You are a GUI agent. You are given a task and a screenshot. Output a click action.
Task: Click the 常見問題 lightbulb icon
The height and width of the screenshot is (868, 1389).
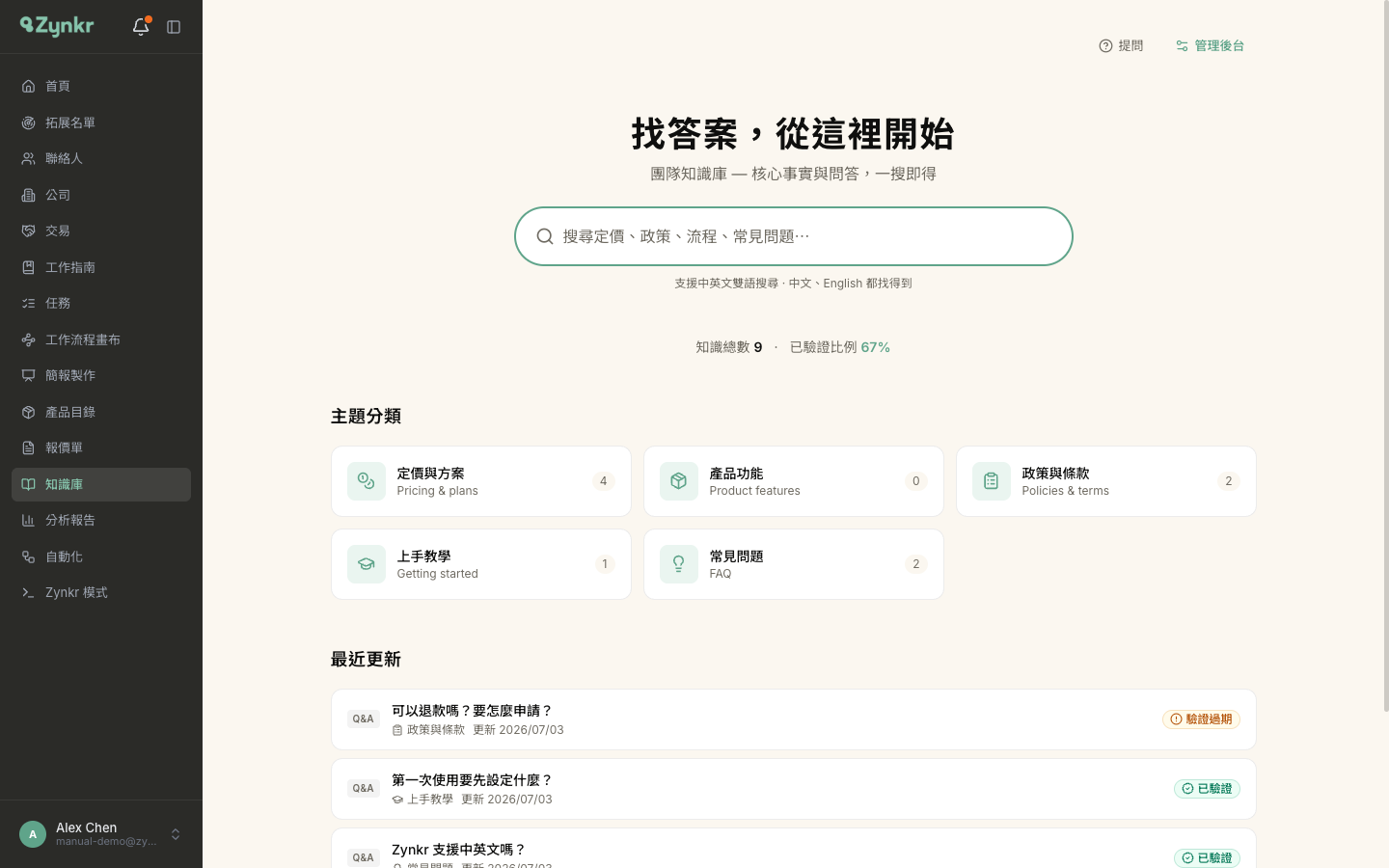pyautogui.click(x=679, y=564)
